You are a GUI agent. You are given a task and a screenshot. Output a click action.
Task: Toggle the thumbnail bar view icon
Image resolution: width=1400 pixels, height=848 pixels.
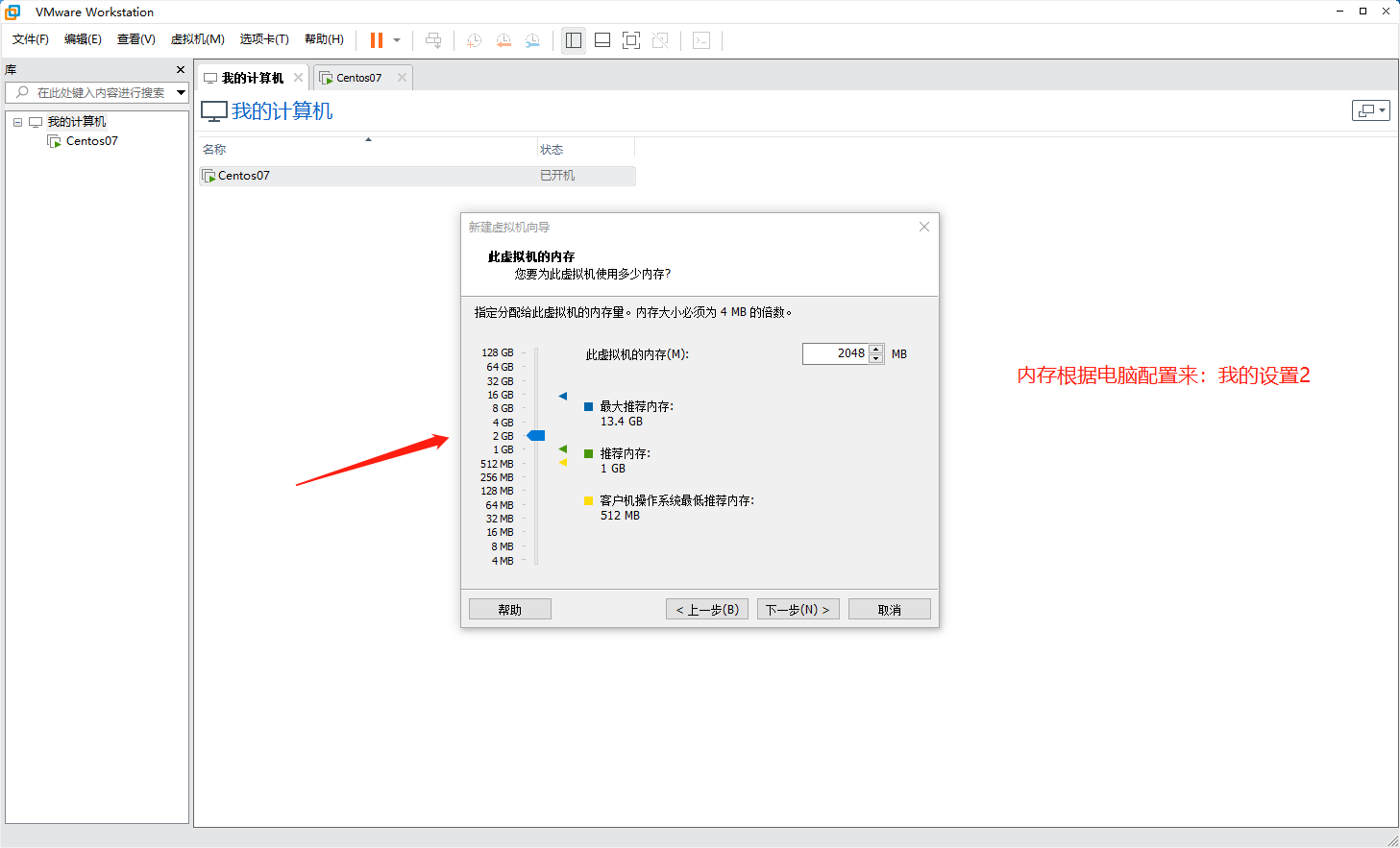point(602,40)
